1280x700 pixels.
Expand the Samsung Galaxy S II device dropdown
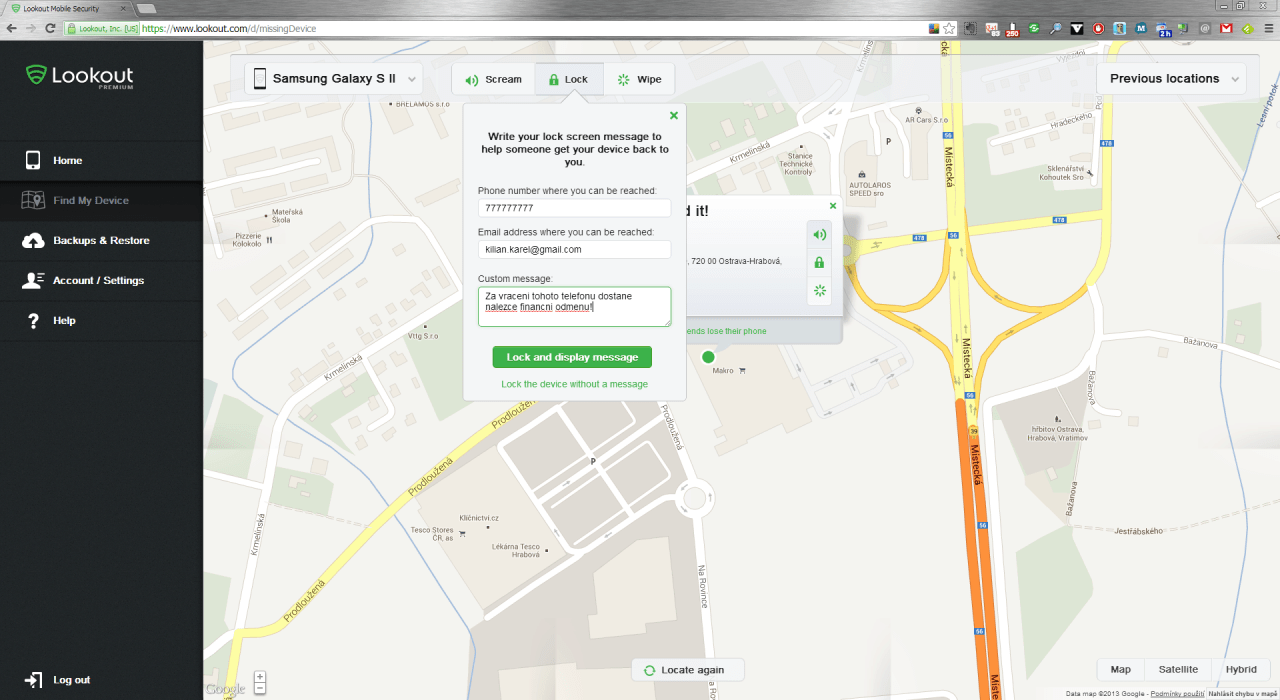coord(333,79)
